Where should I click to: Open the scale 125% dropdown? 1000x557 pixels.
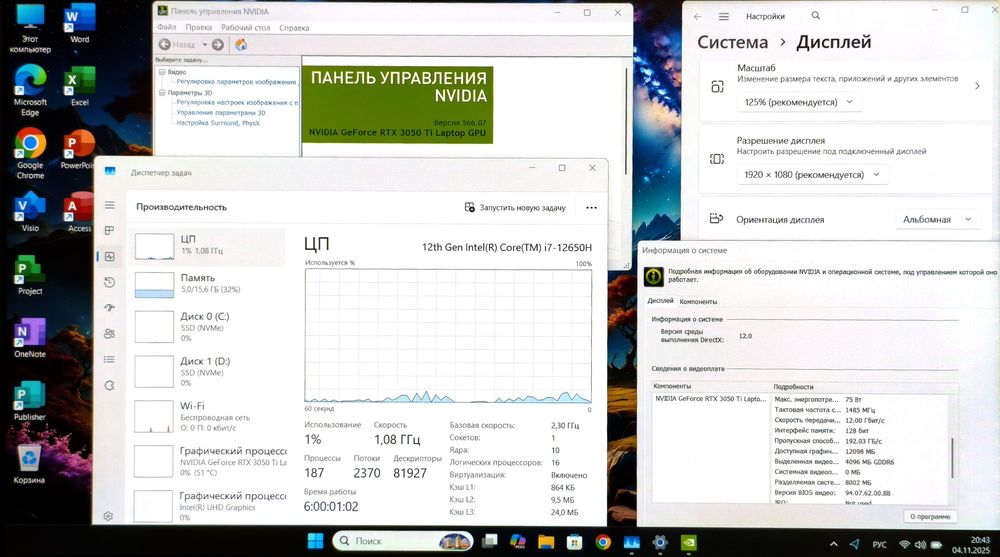798,102
